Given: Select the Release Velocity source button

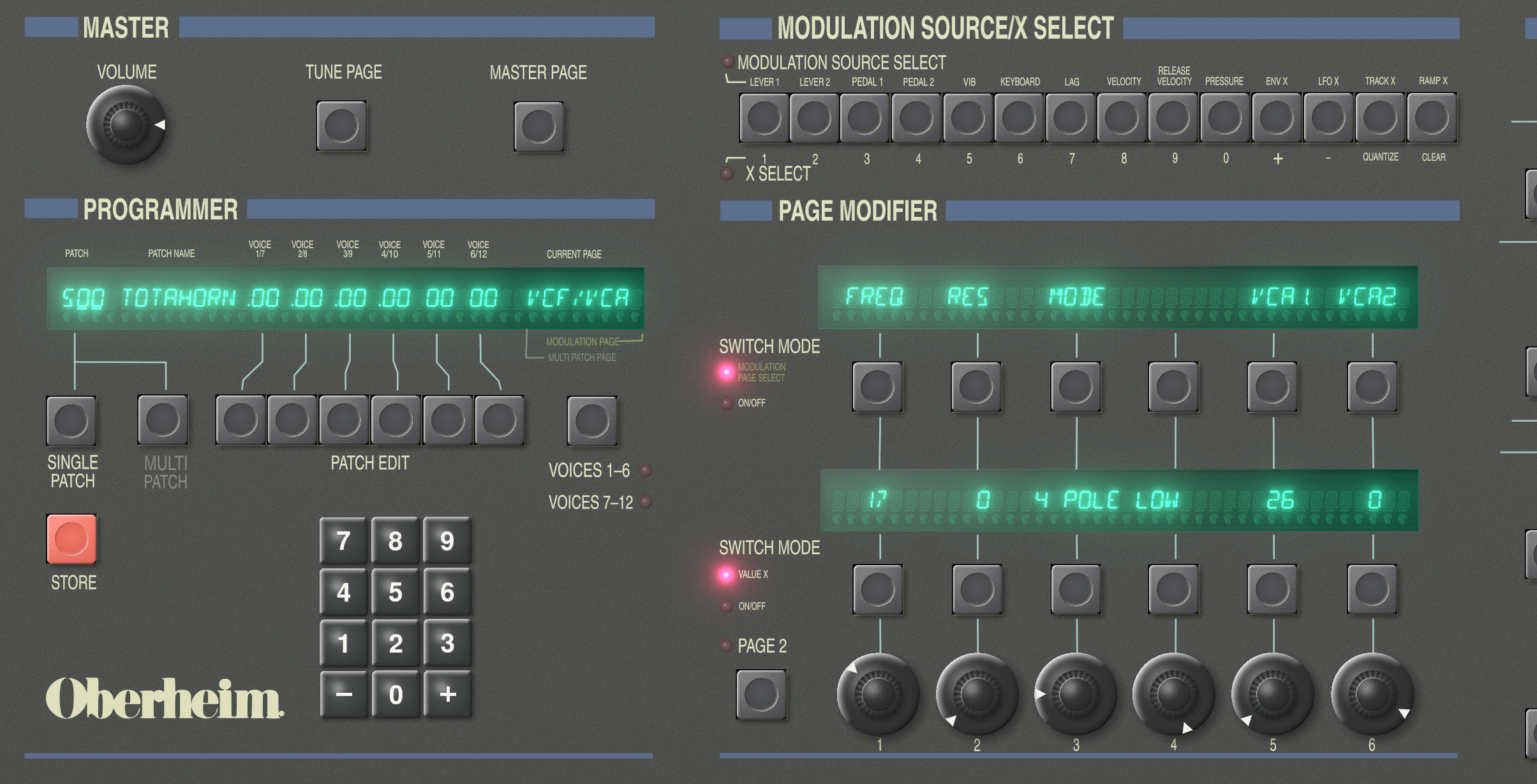Looking at the screenshot, I should (1173, 118).
